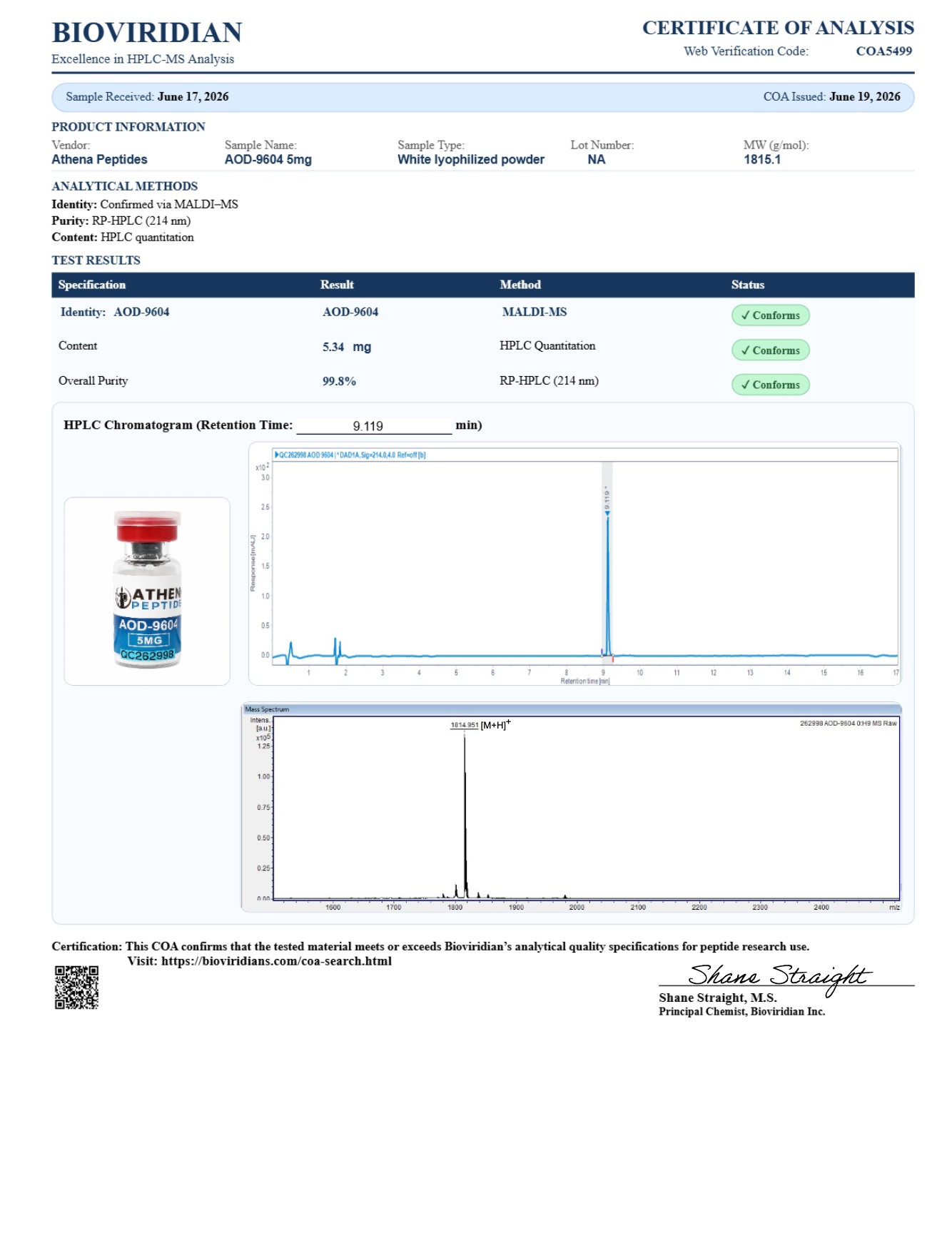
Task: Open the Athena Peptides vial product photo
Action: pos(147,591)
